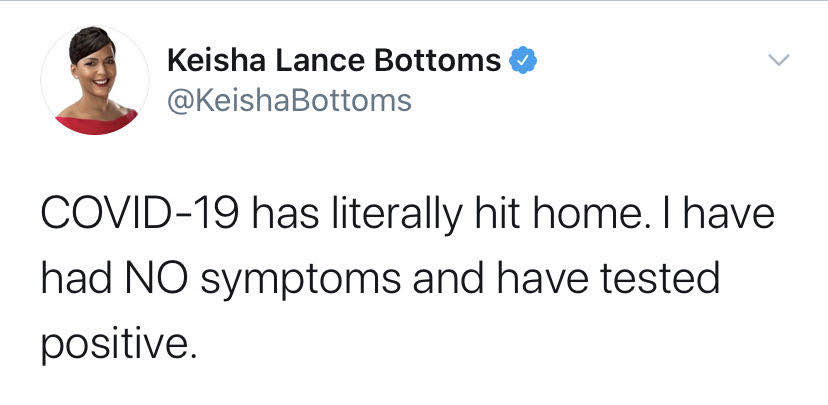Click the word COVID-19 in the tweet

(140, 212)
